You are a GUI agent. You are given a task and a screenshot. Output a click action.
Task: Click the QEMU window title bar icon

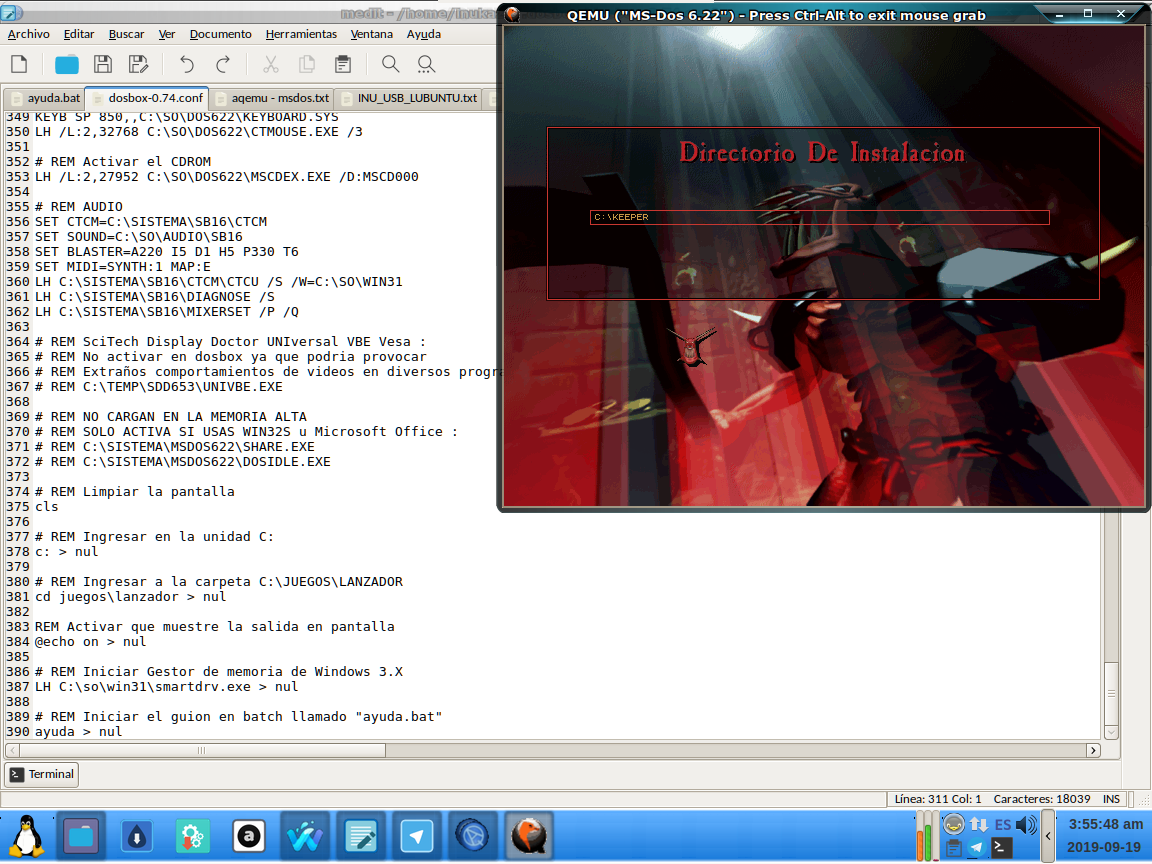coord(512,14)
